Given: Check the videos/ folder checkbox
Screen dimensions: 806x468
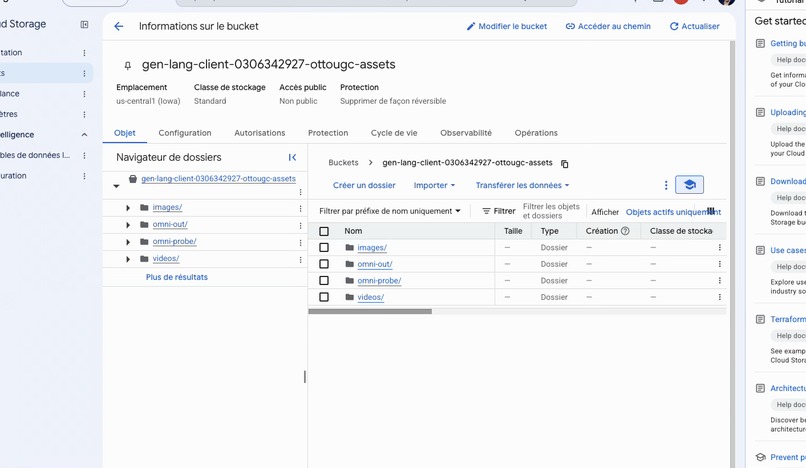Looking at the screenshot, I should 324,297.
